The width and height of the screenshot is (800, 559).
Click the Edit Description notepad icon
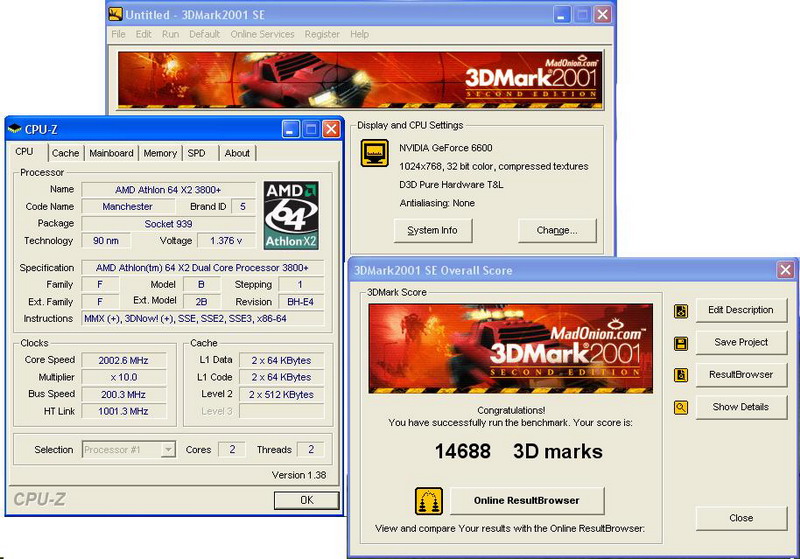coord(681,311)
